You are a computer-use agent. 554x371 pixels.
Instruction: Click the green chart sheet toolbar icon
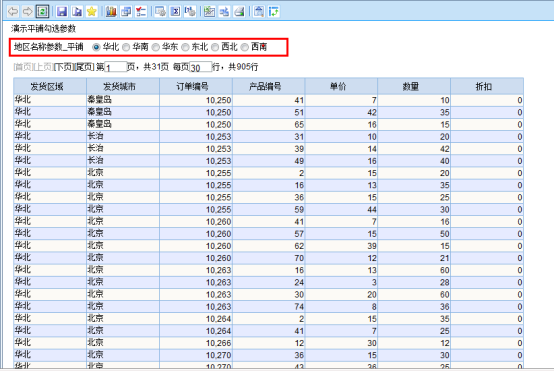tap(209, 12)
